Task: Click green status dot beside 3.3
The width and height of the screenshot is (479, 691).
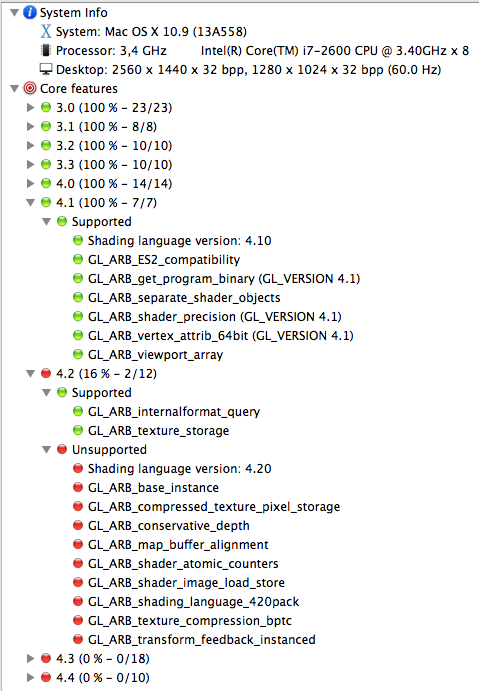Action: 46,164
